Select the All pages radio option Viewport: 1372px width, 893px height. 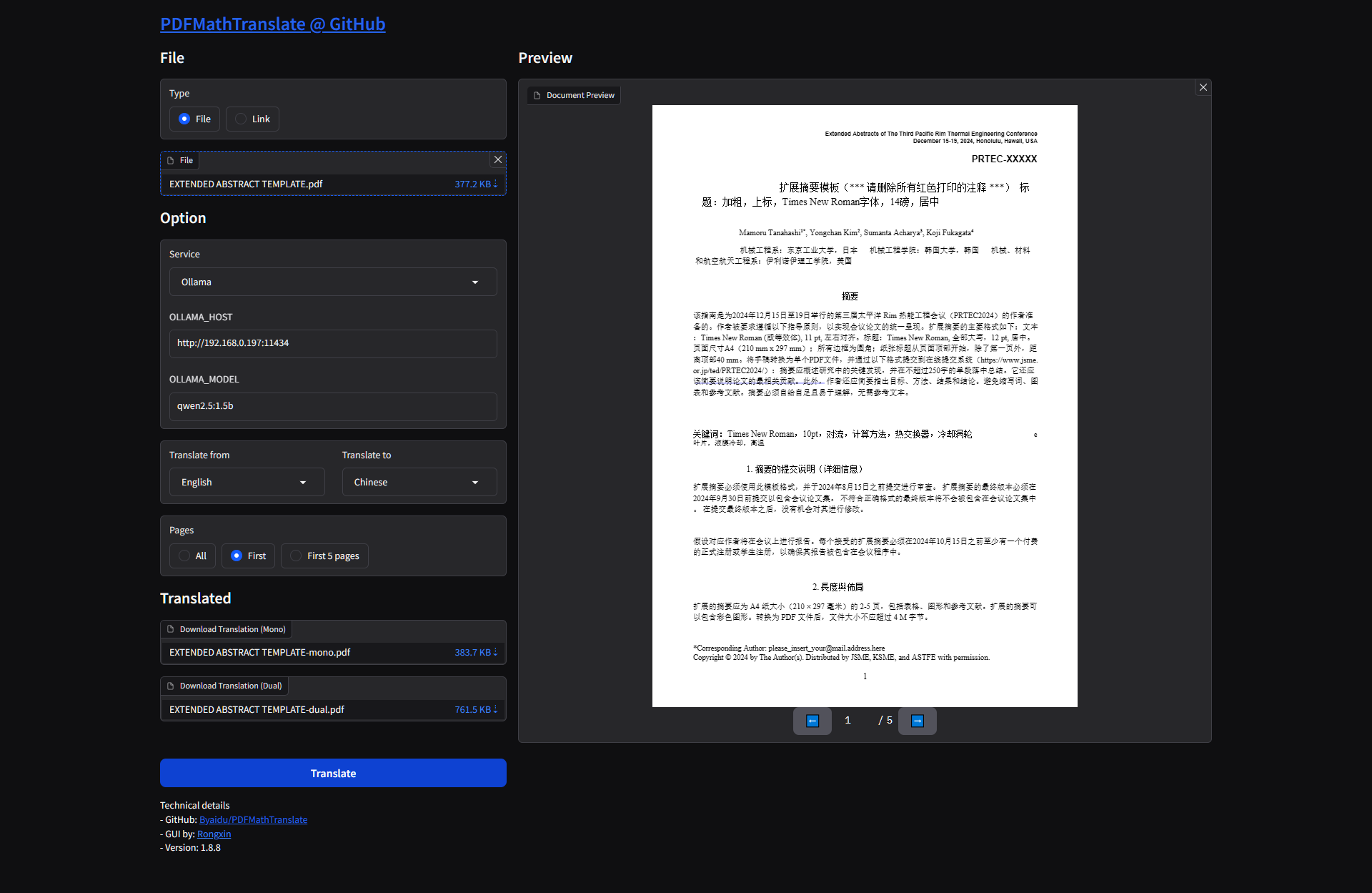tap(185, 556)
